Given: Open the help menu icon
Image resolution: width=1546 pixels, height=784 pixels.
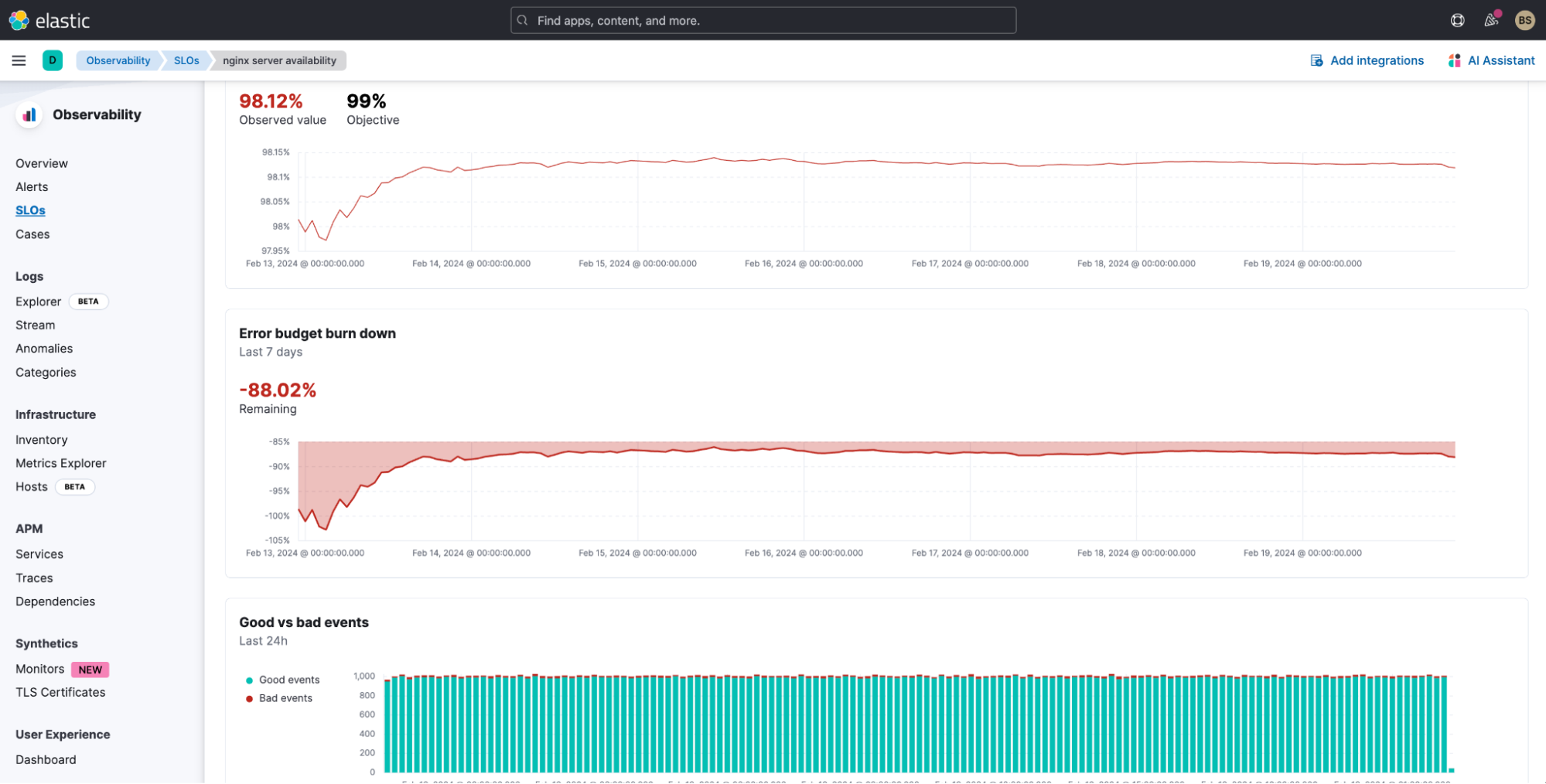Looking at the screenshot, I should pyautogui.click(x=1457, y=20).
